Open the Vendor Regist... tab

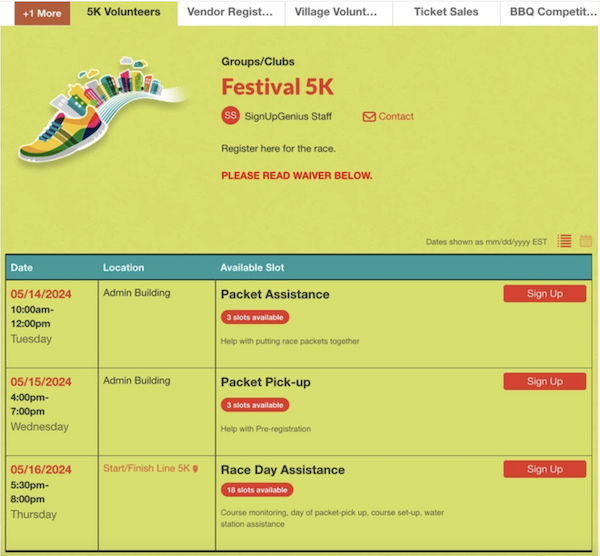(x=230, y=12)
